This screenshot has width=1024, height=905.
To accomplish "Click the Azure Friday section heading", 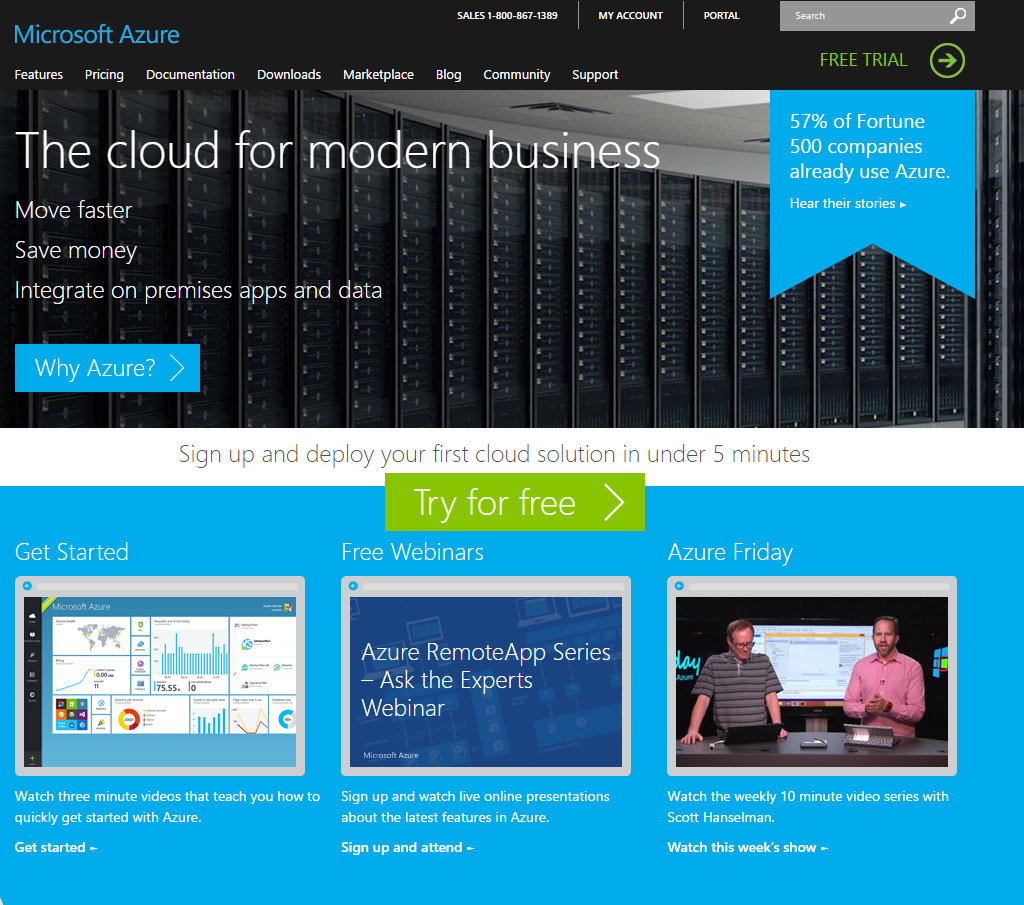I will click(x=730, y=552).
